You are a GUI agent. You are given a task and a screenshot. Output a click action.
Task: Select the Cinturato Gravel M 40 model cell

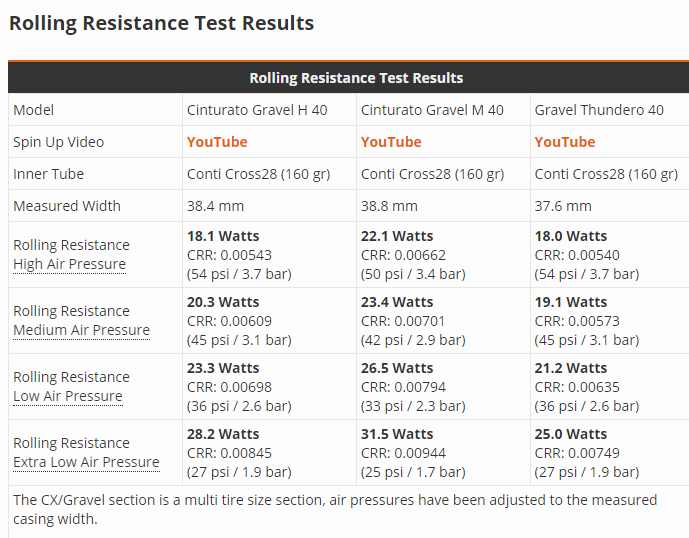(x=432, y=110)
